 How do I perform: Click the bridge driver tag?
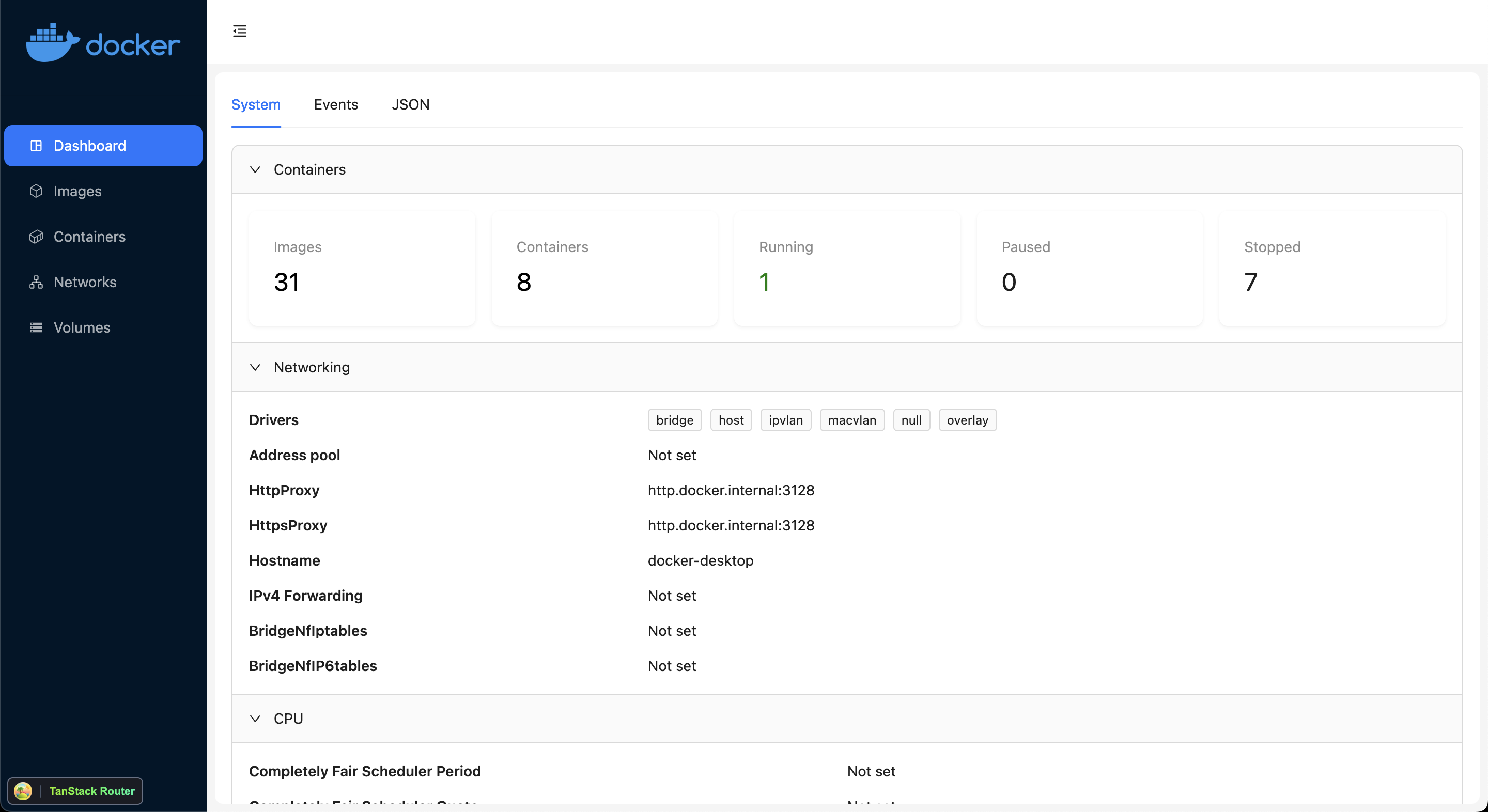coord(674,420)
